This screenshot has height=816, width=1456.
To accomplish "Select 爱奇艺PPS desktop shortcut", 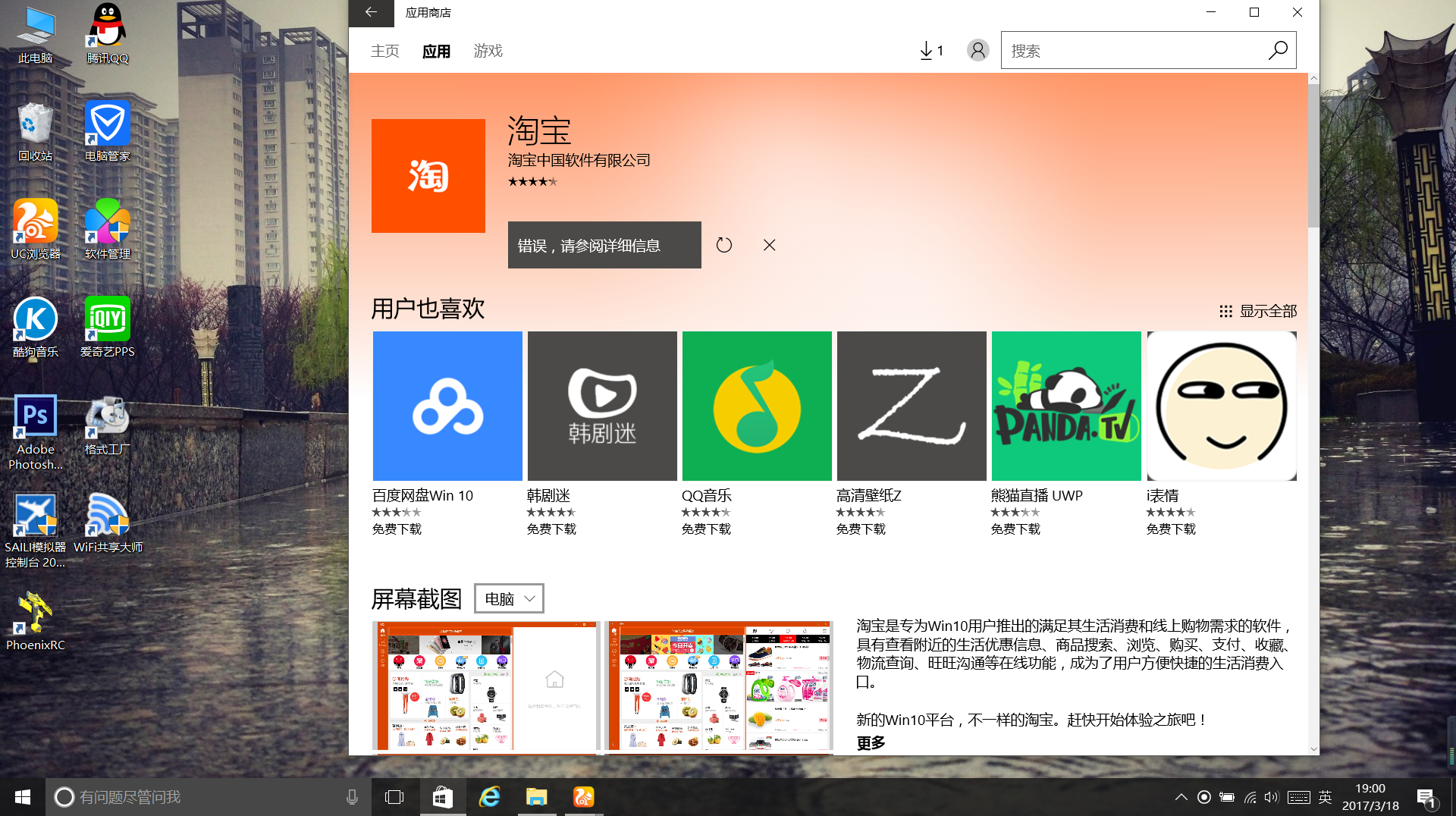I will point(107,328).
